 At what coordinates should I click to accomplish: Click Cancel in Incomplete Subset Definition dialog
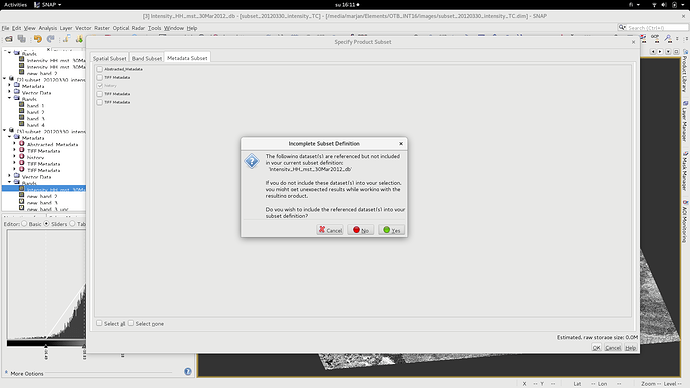[330, 230]
